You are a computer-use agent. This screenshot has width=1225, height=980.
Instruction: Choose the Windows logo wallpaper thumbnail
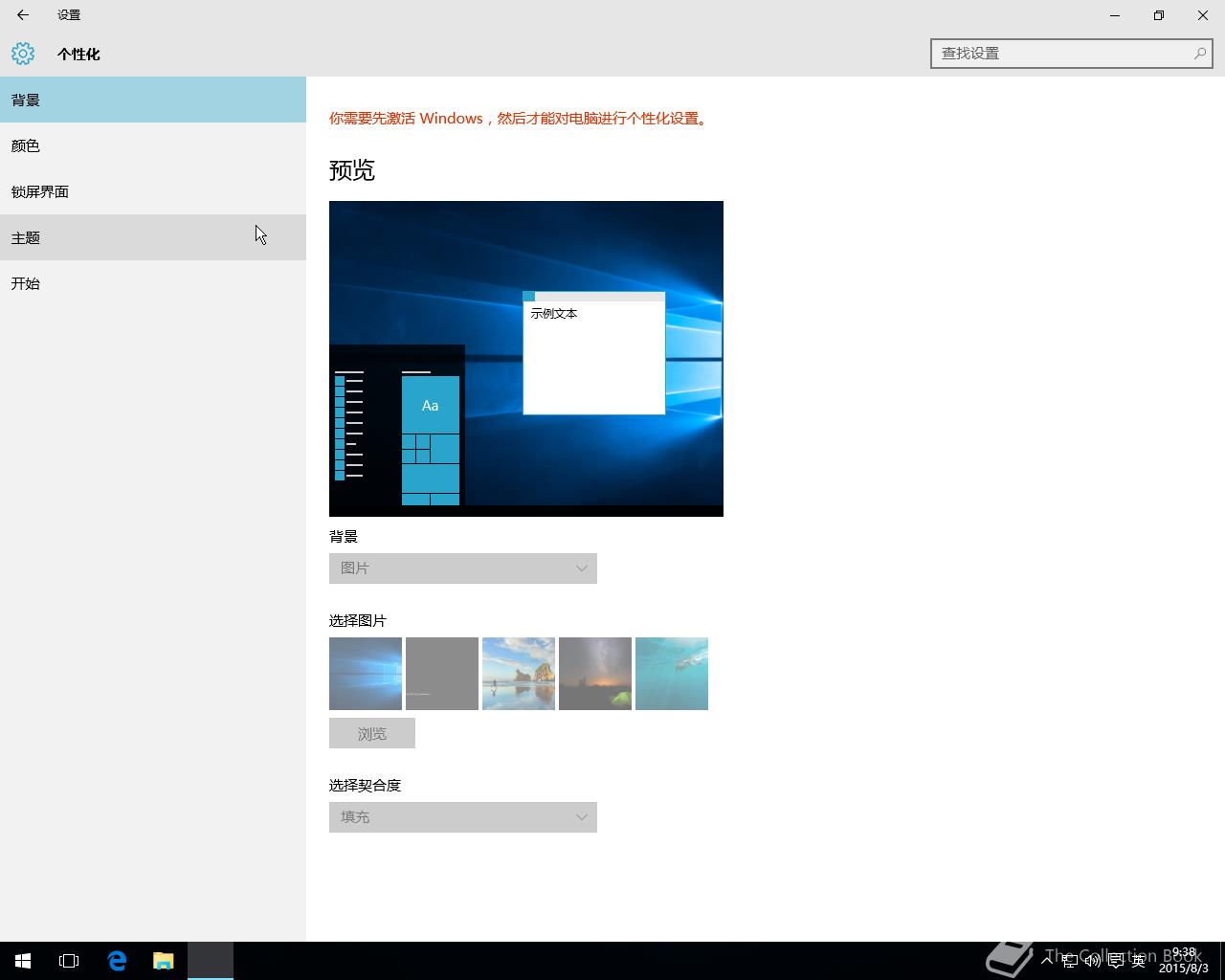366,674
